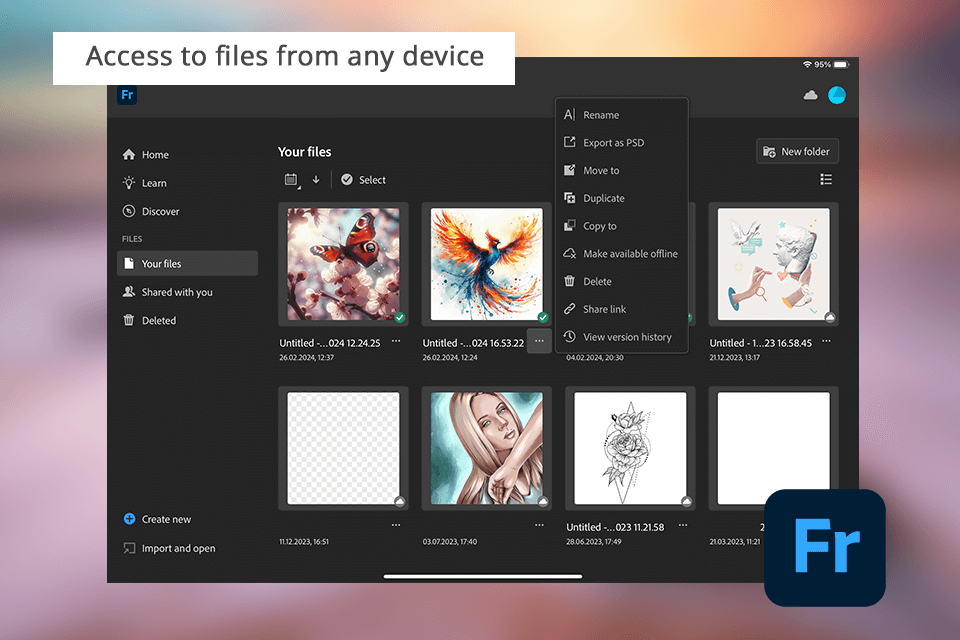The height and width of the screenshot is (640, 960).
Task: Open more options for Untitled 11.21.58
Action: pyautogui.click(x=683, y=525)
